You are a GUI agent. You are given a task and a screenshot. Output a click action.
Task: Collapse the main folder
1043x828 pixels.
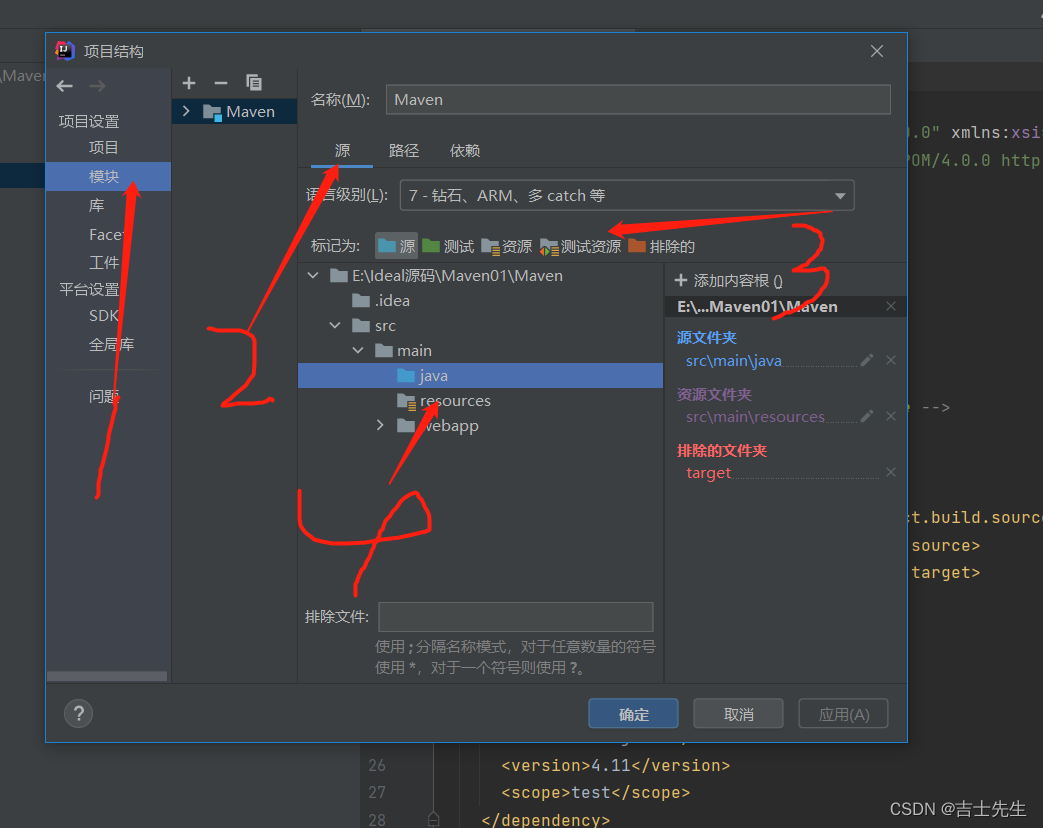[x=358, y=350]
